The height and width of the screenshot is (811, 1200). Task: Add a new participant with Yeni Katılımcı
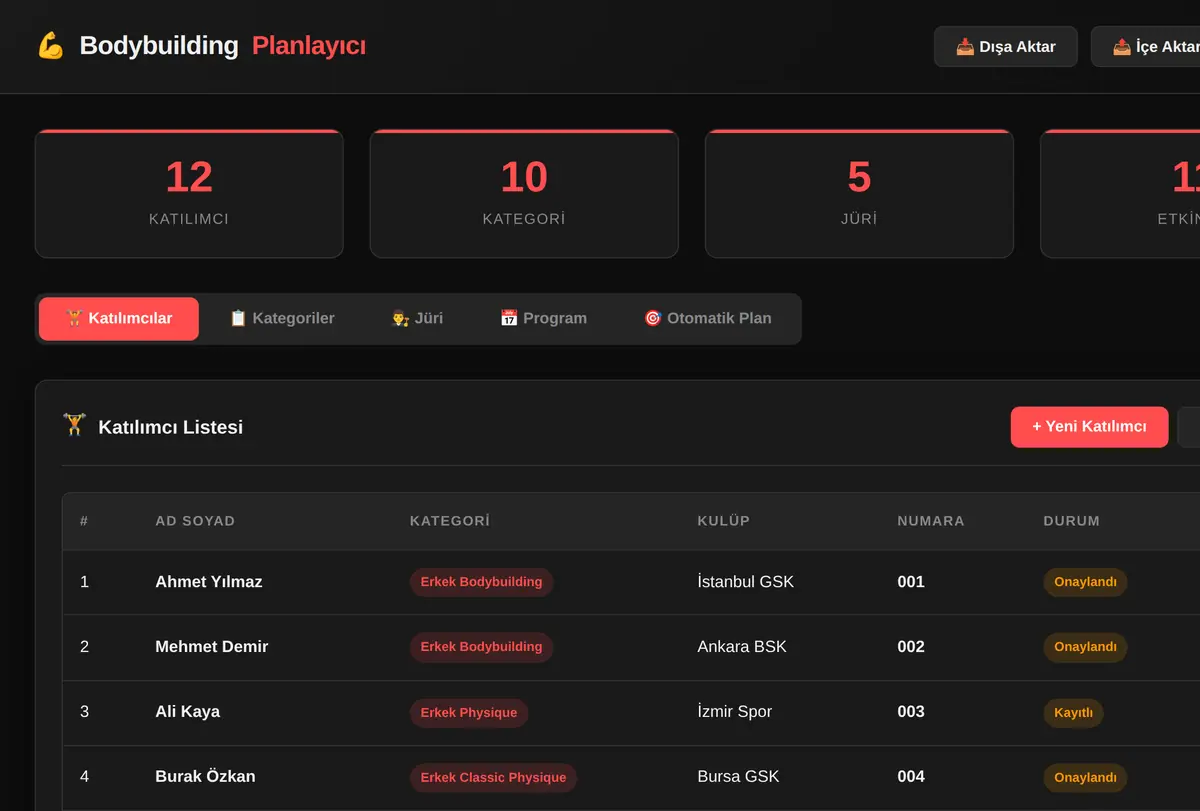click(x=1089, y=427)
